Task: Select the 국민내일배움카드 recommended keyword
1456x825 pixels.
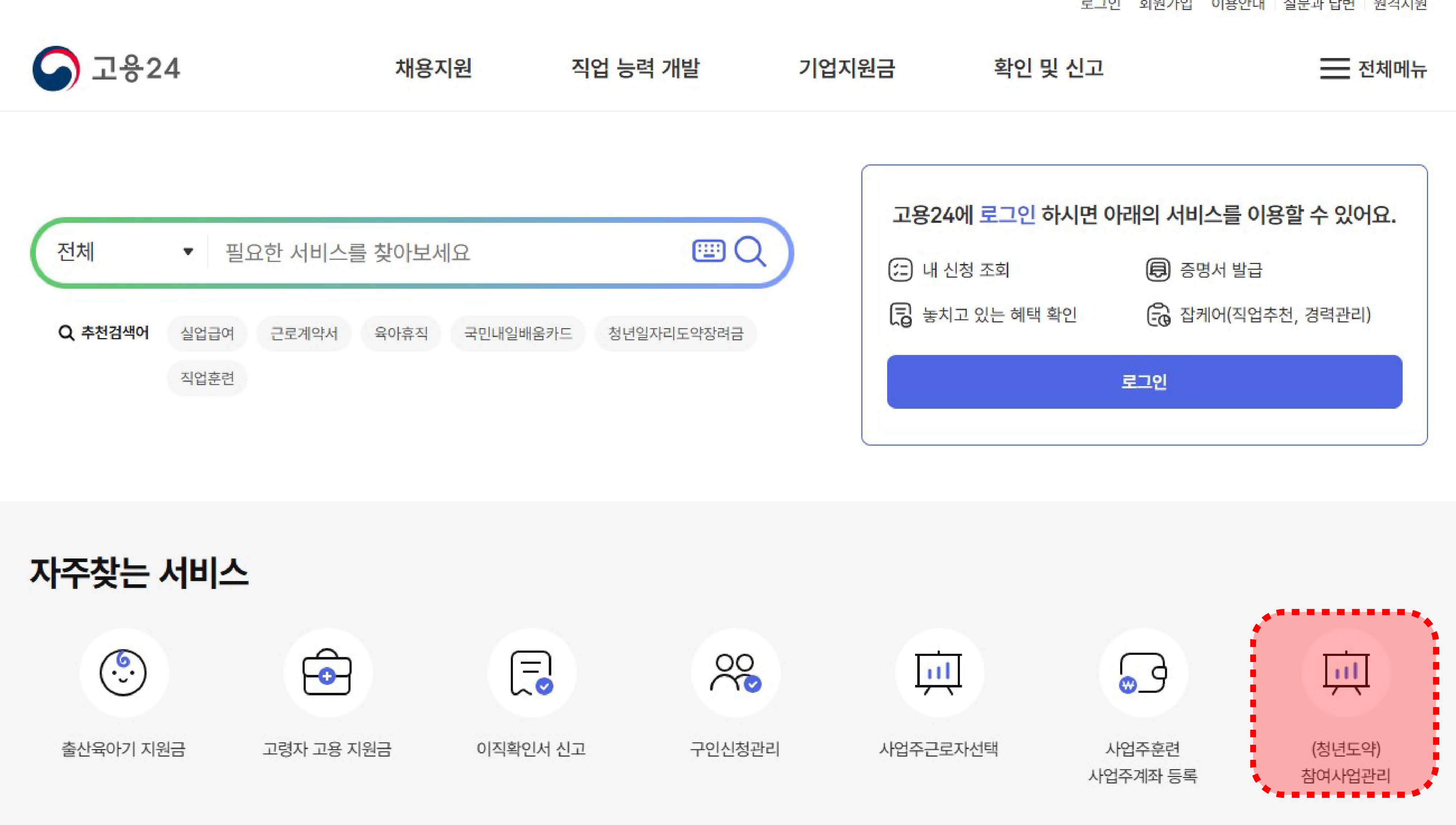Action: coord(518,333)
